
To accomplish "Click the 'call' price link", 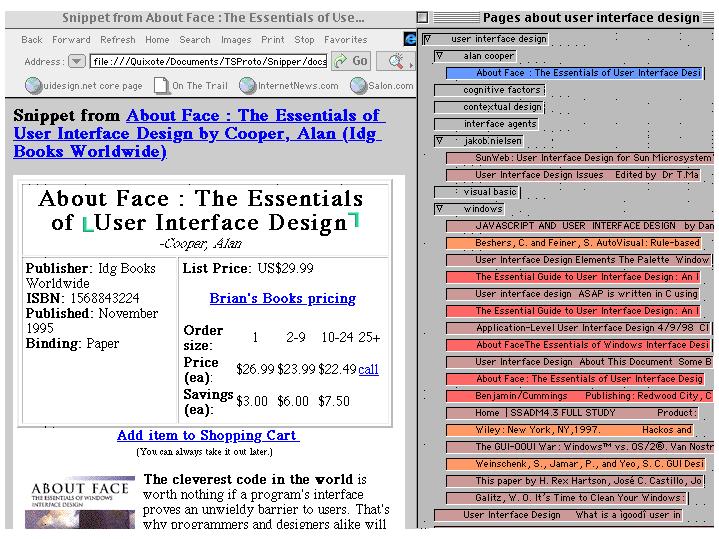I will click(368, 369).
